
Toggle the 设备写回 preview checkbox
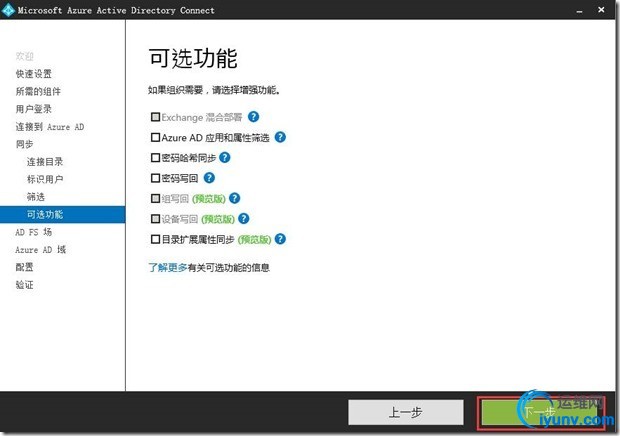tap(155, 219)
